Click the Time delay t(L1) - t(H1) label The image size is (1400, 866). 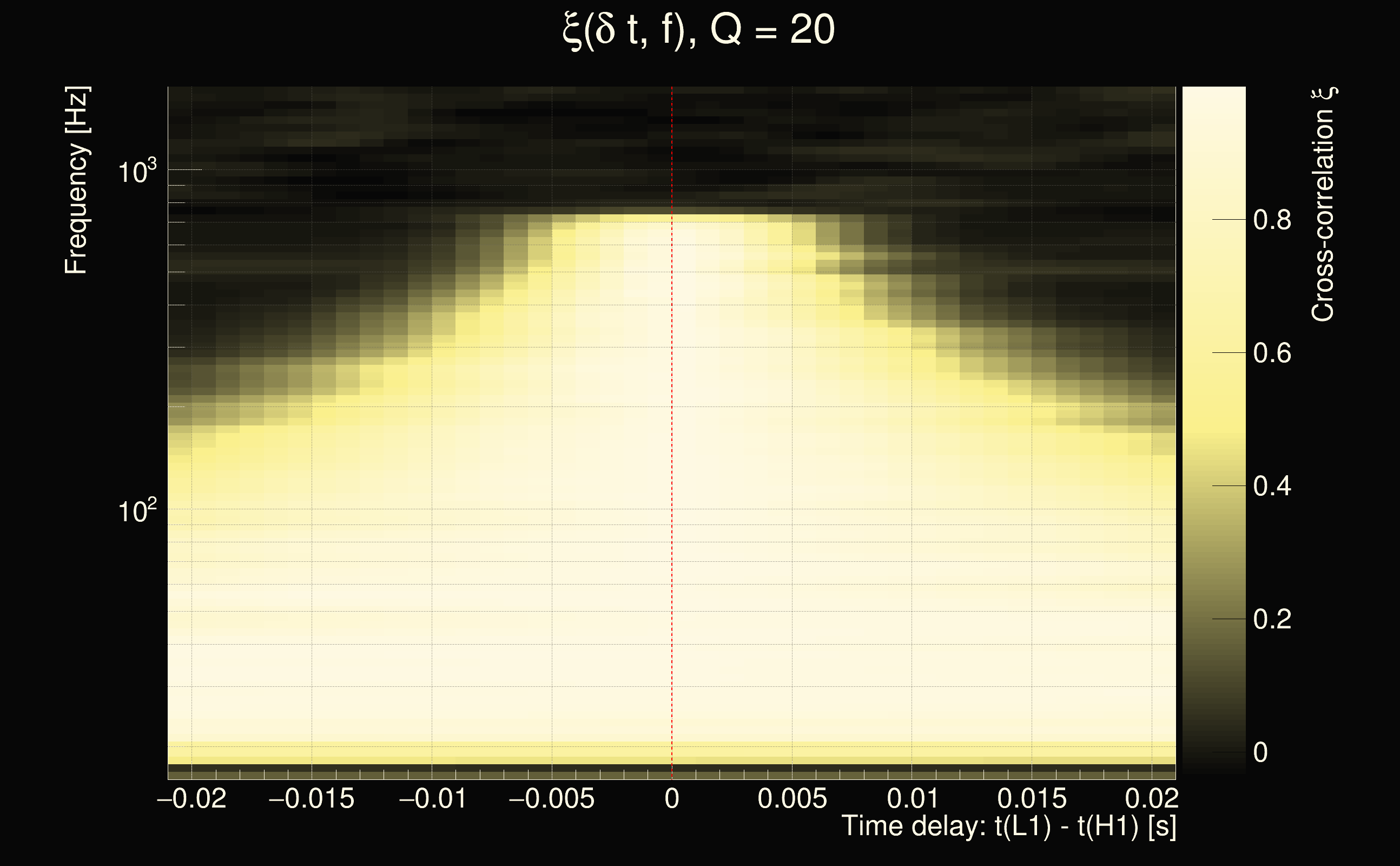(1008, 826)
